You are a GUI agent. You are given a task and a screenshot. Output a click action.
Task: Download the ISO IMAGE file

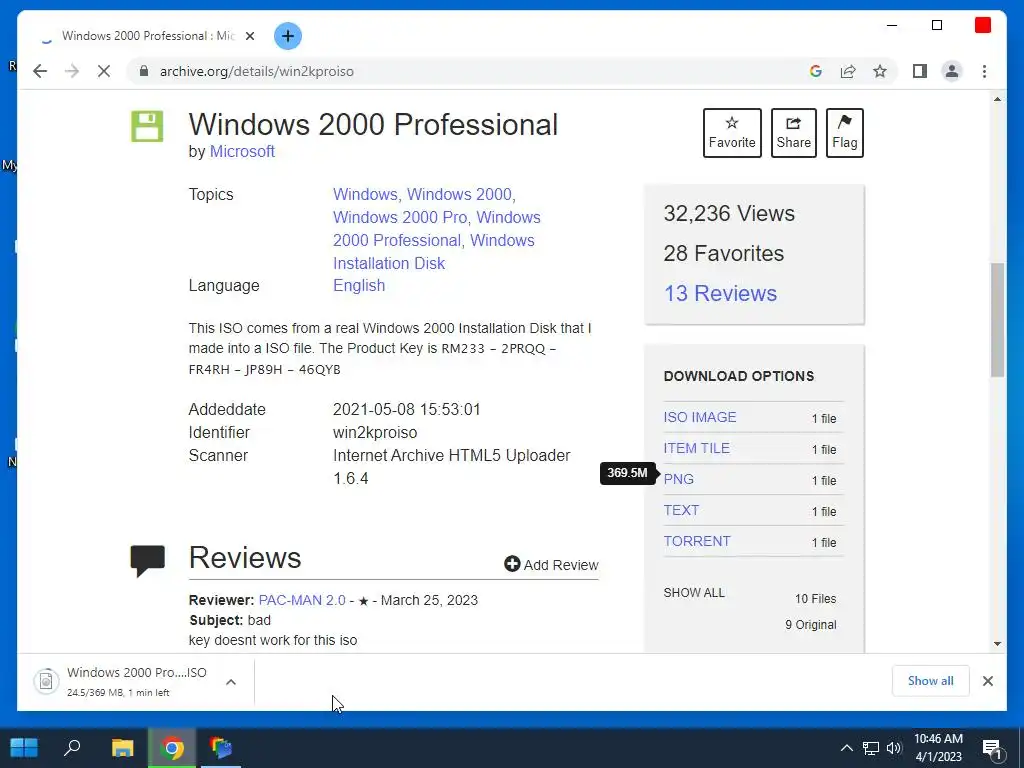(699, 417)
